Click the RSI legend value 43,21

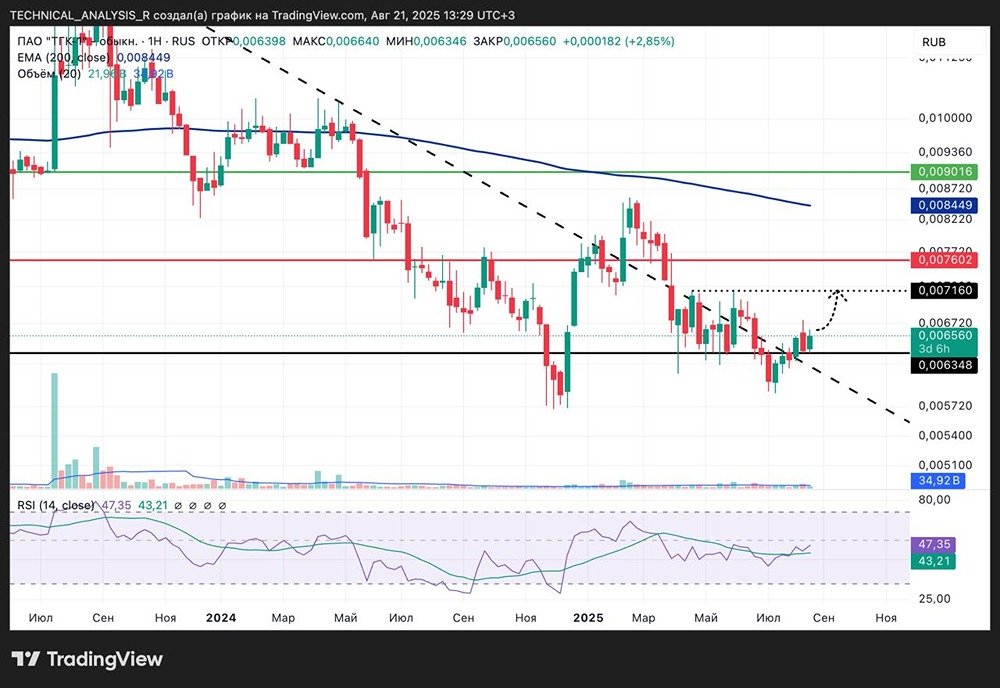click(x=153, y=506)
